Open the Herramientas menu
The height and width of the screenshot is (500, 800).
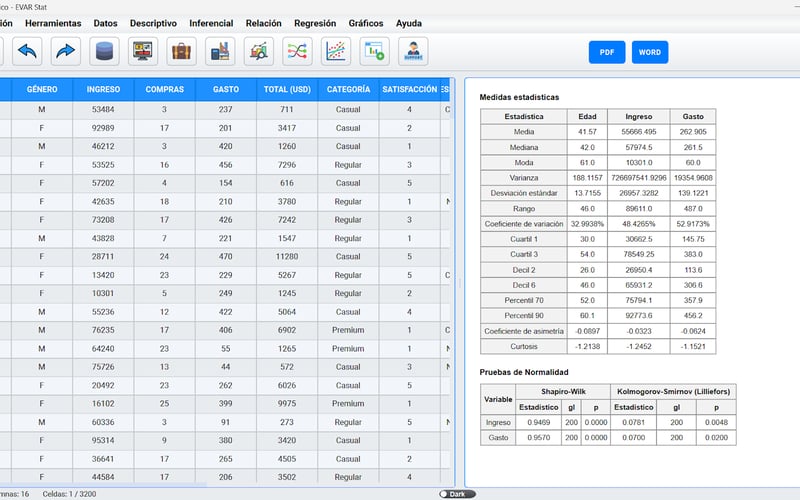(x=53, y=23)
